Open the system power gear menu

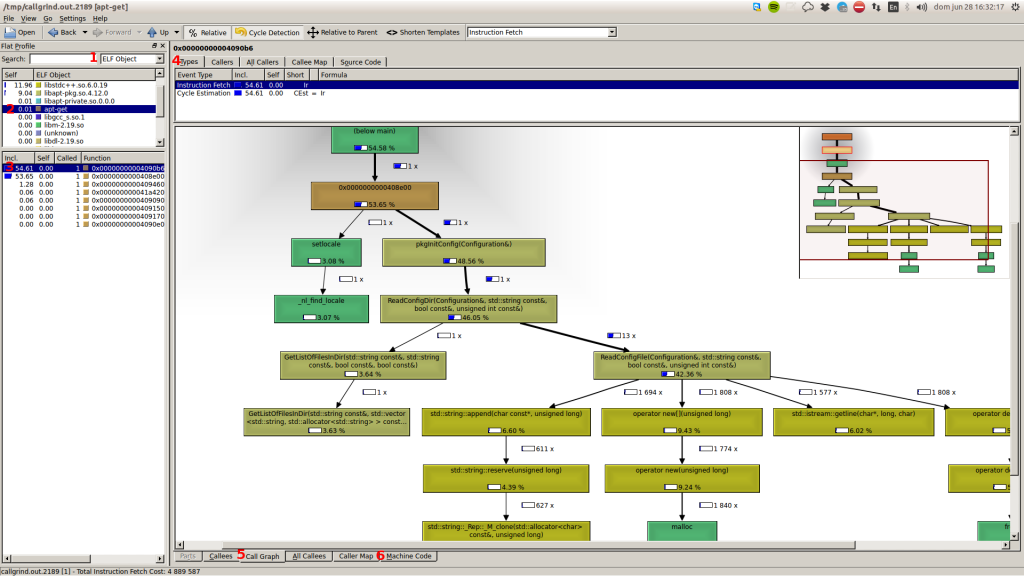click(1014, 7)
